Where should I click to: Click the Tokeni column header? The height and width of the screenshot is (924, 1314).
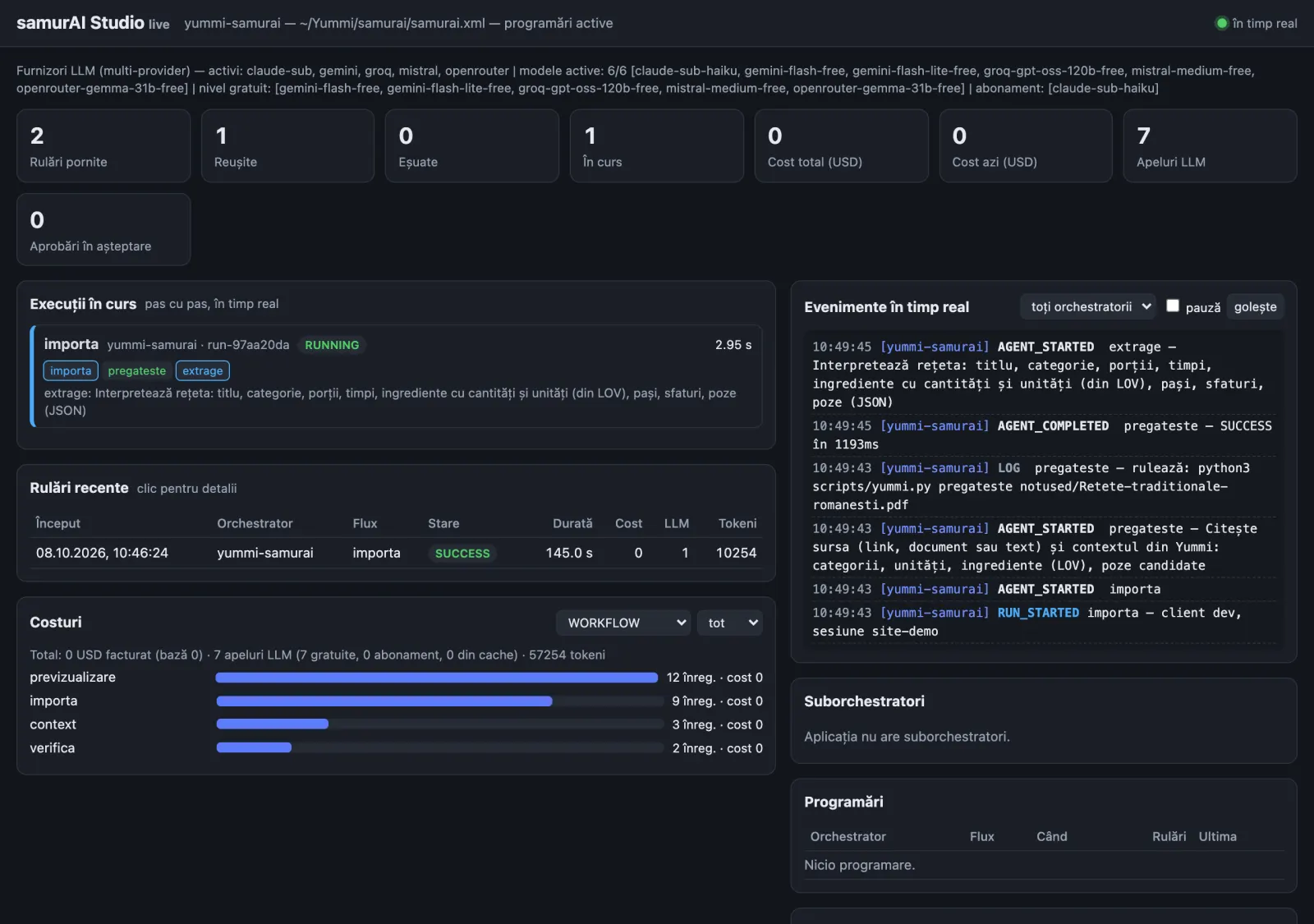point(737,523)
